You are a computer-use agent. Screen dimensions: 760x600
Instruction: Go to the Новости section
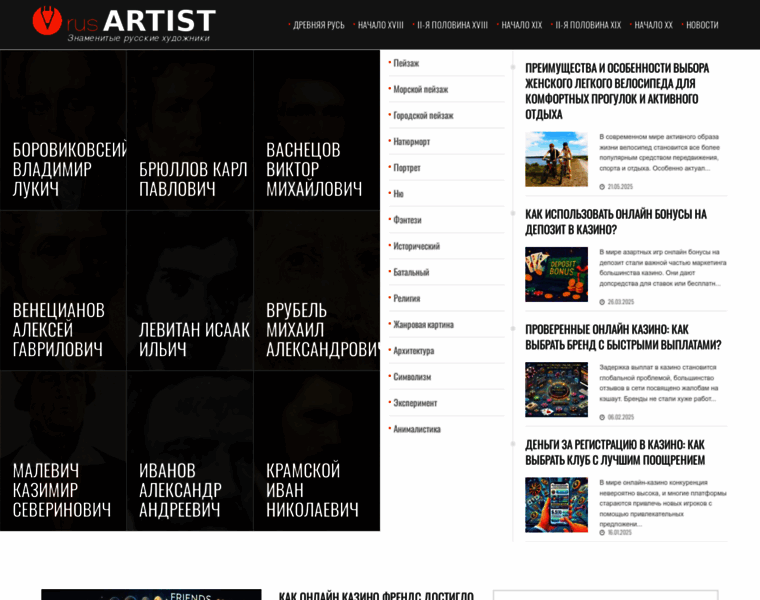702,25
